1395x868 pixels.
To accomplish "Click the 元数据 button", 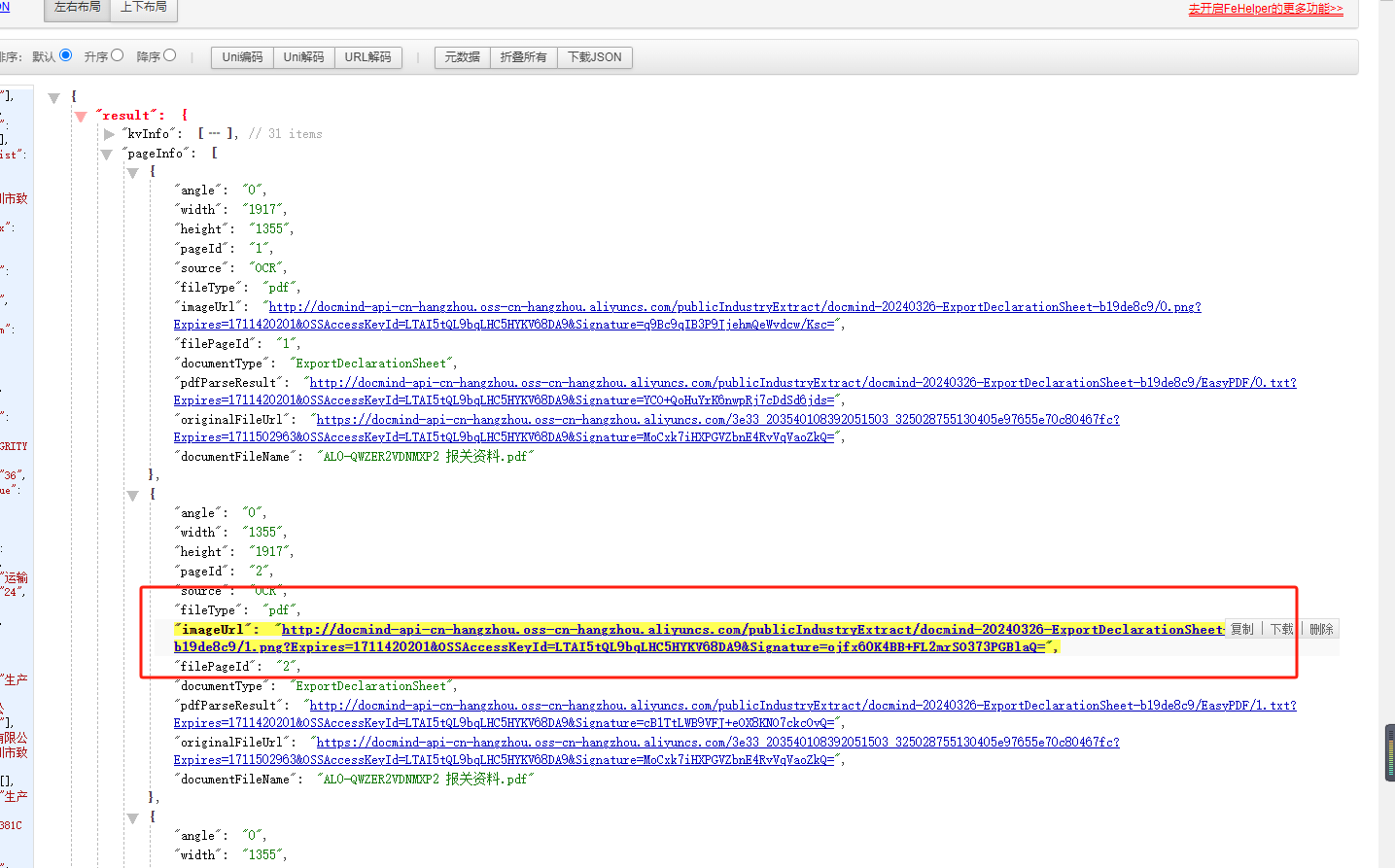I will (463, 57).
